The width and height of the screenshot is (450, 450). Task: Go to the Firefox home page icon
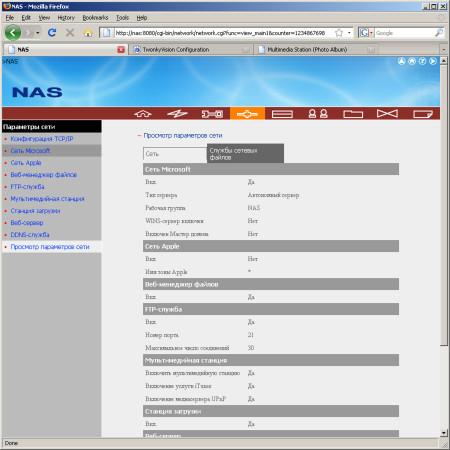pos(88,33)
